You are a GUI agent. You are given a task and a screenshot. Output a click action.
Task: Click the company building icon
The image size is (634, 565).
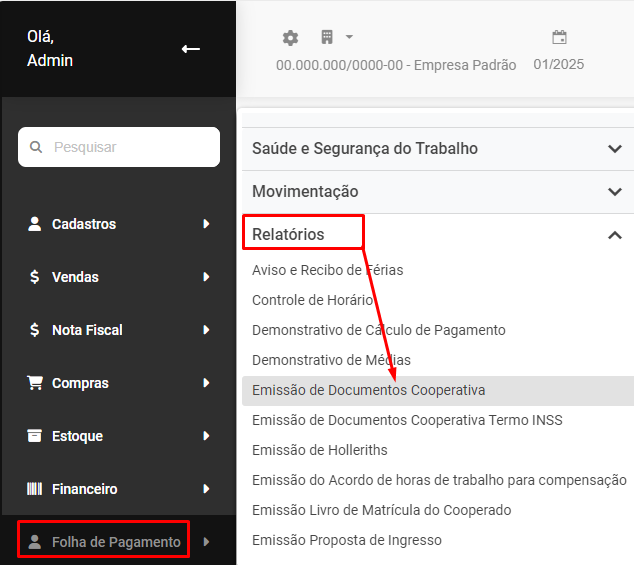[x=326, y=38]
